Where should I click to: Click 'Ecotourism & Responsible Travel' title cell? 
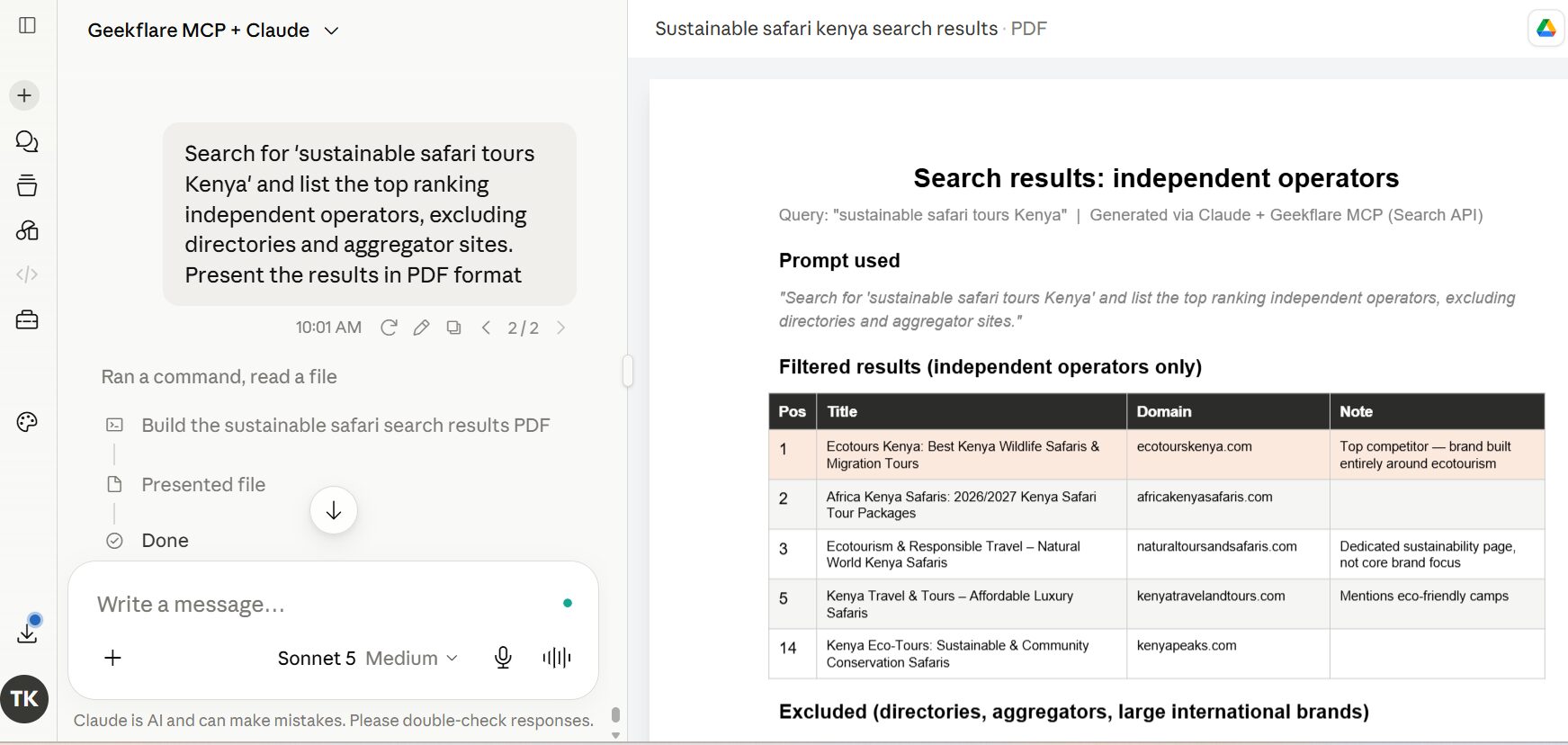(x=972, y=553)
